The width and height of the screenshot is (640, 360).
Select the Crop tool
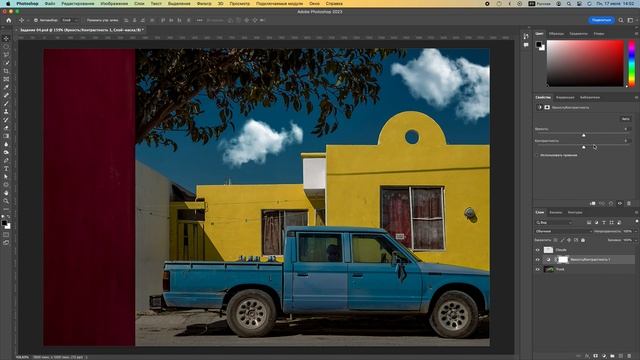tap(6, 71)
